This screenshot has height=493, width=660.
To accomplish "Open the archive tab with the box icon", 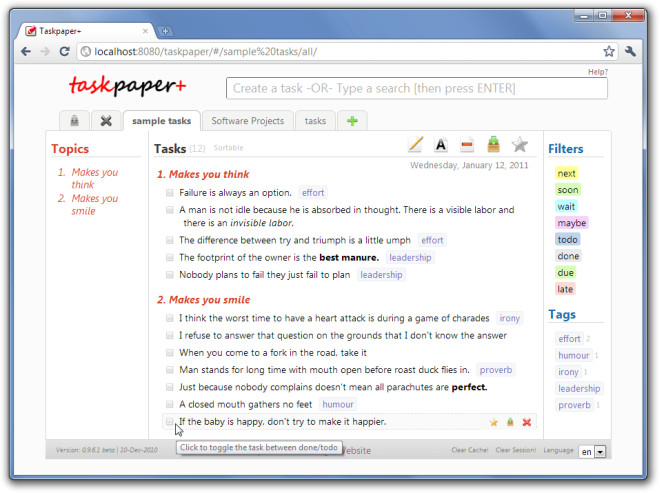I will coord(75,121).
